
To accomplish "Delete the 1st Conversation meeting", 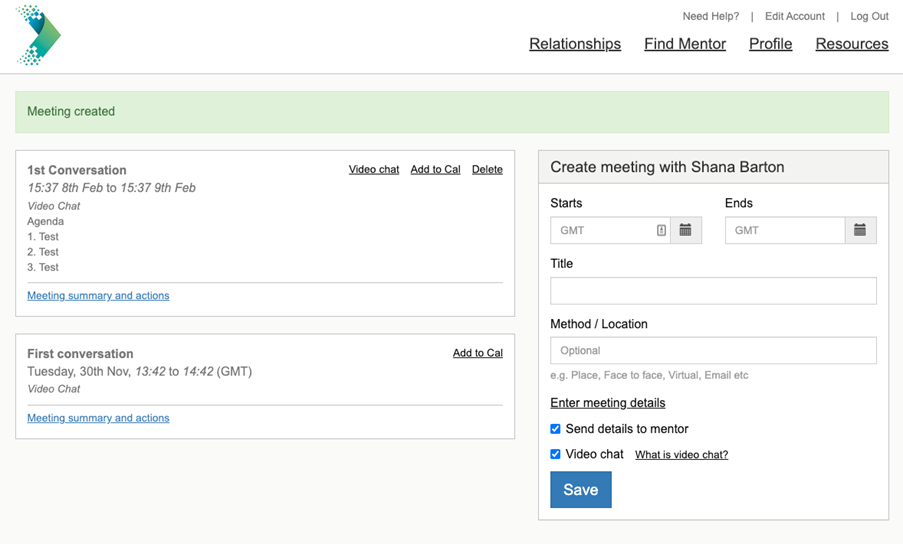I will pos(487,169).
